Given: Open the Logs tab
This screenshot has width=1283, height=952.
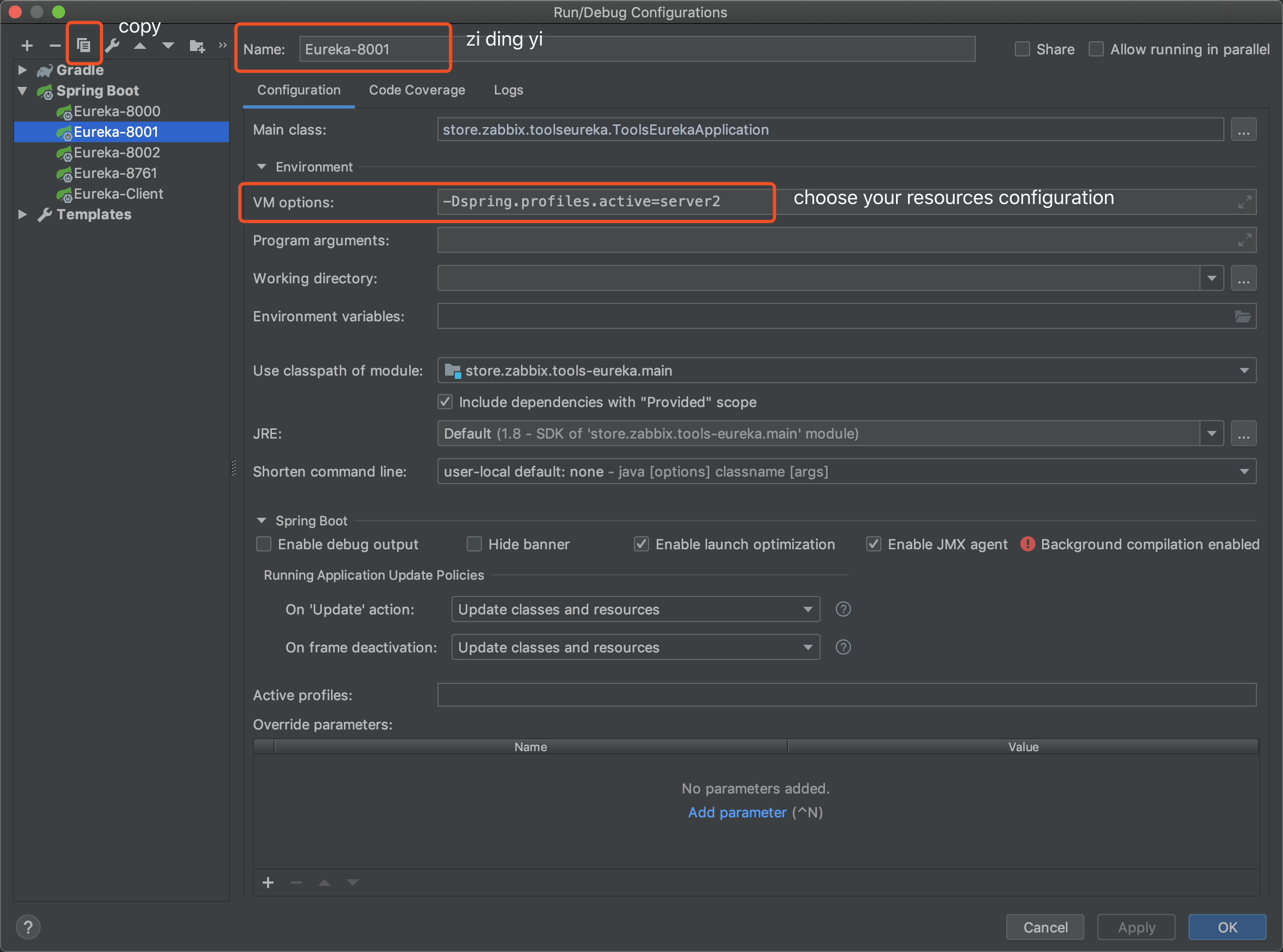Looking at the screenshot, I should [x=507, y=91].
